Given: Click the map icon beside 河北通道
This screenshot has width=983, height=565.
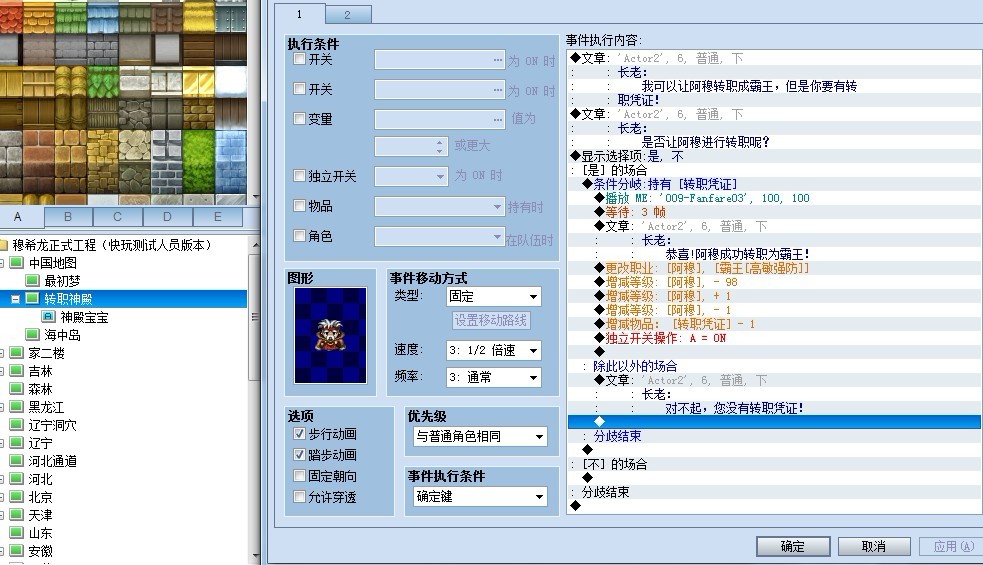Looking at the screenshot, I should pyautogui.click(x=17, y=461).
